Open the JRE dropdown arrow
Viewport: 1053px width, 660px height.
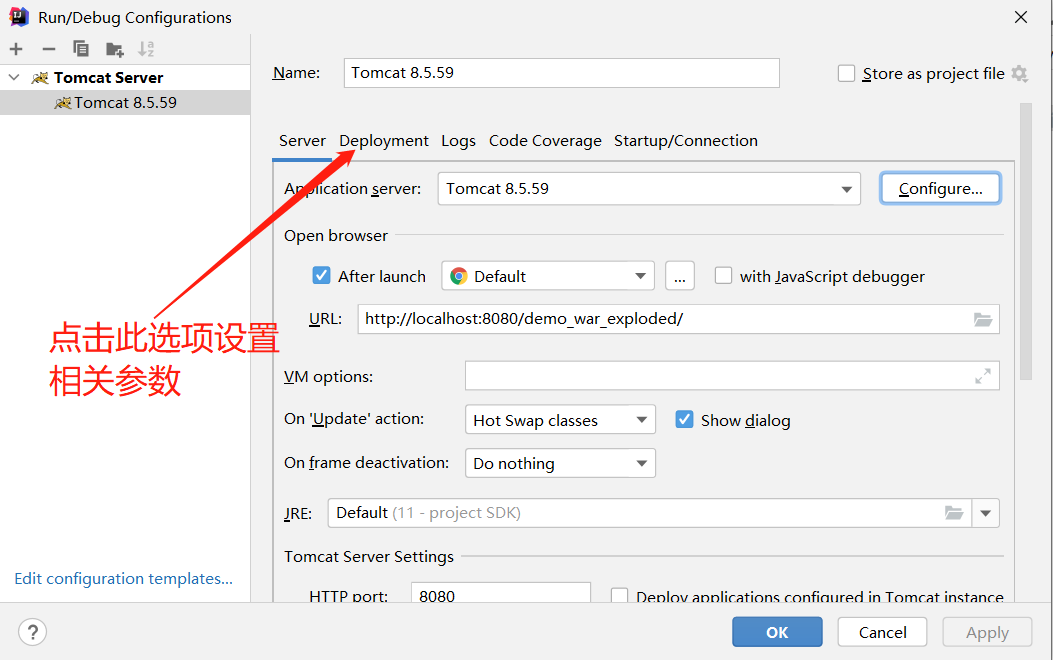(x=985, y=513)
